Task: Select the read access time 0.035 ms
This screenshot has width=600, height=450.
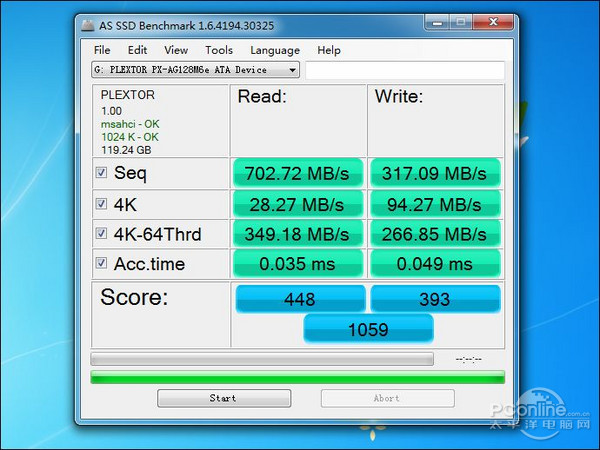Action: click(x=298, y=264)
